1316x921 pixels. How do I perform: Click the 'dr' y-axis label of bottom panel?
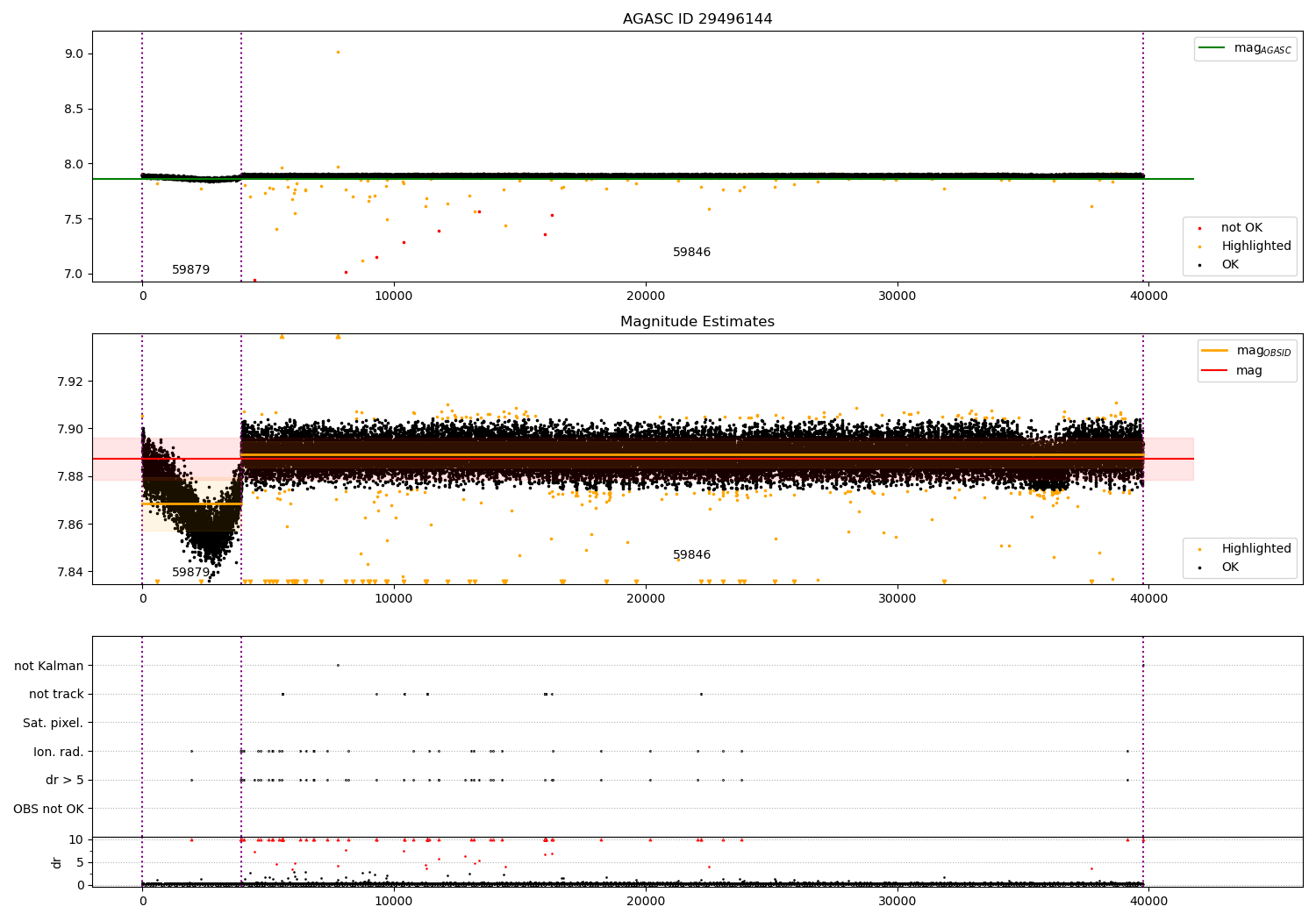pyautogui.click(x=57, y=862)
